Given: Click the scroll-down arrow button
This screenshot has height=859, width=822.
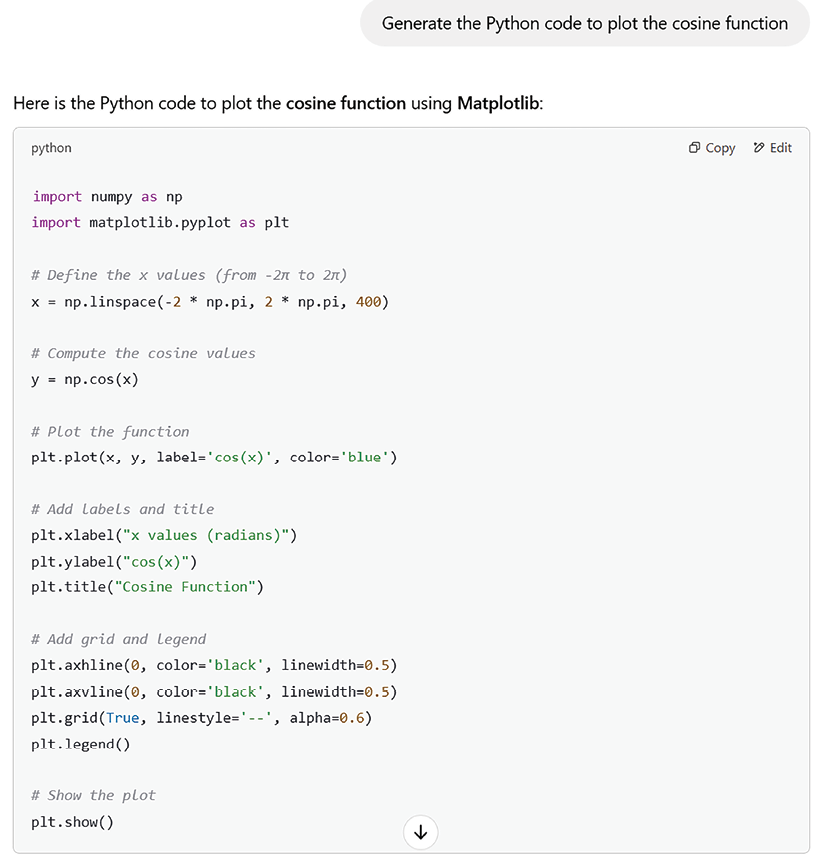Looking at the screenshot, I should [x=420, y=832].
